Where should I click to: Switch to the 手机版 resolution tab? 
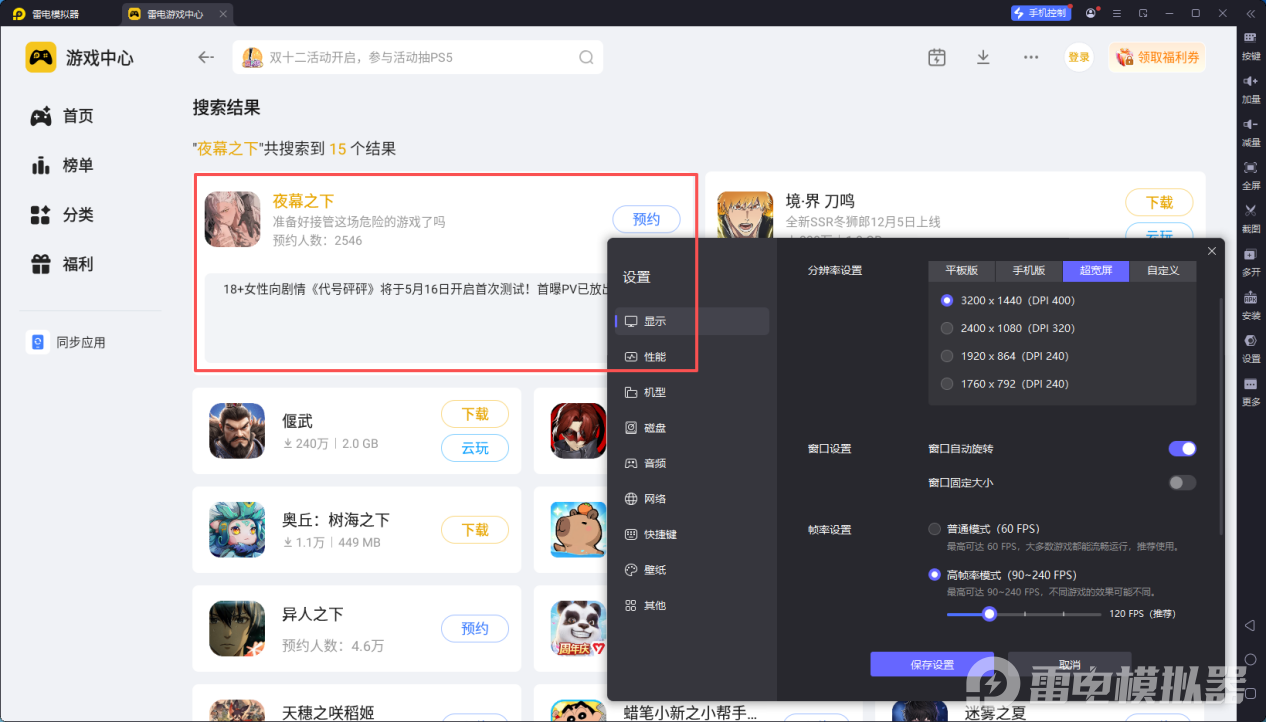coord(1029,270)
